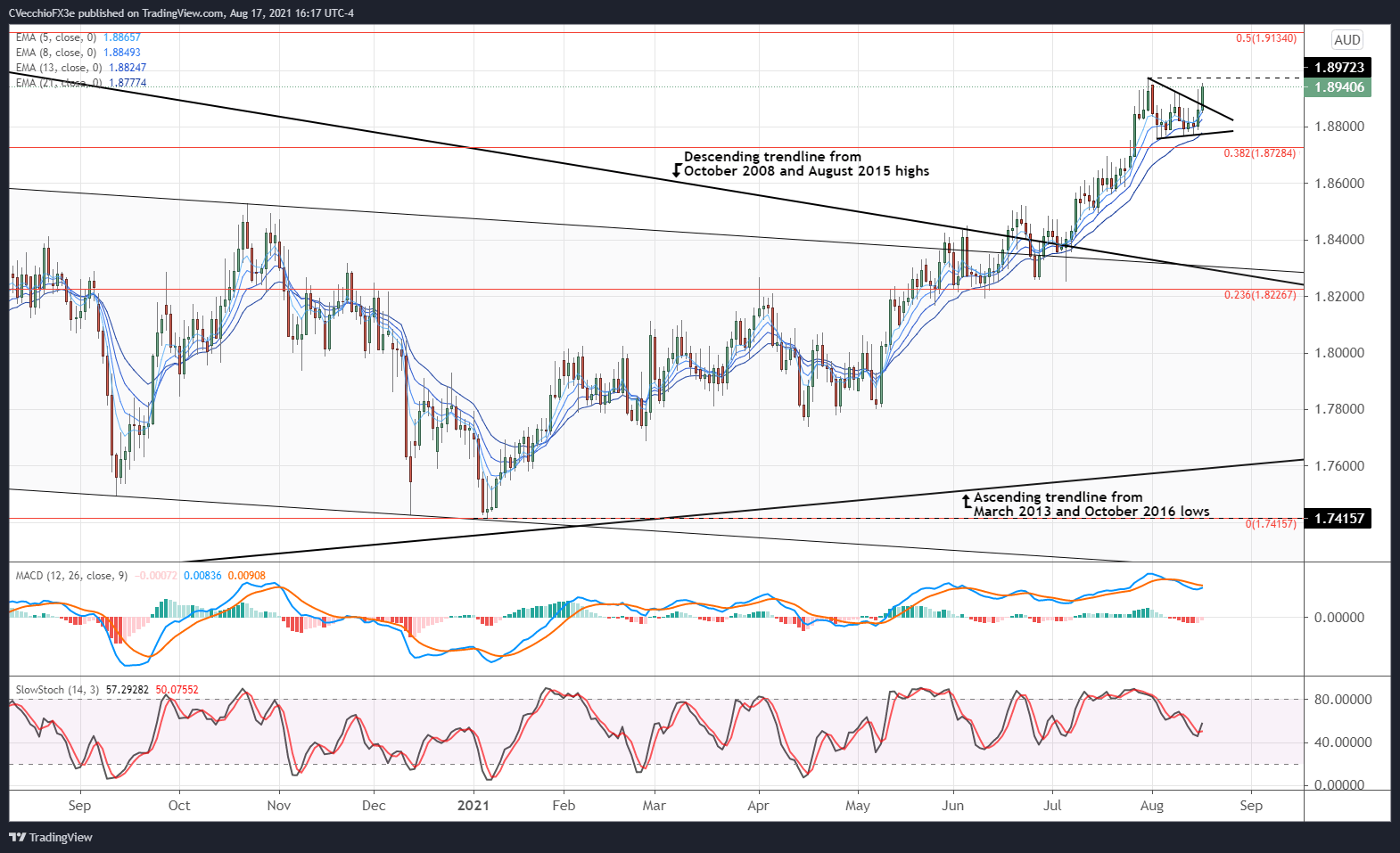Viewport: 1400px width, 853px height.
Task: Click the Apr label on time axis
Action: click(758, 806)
